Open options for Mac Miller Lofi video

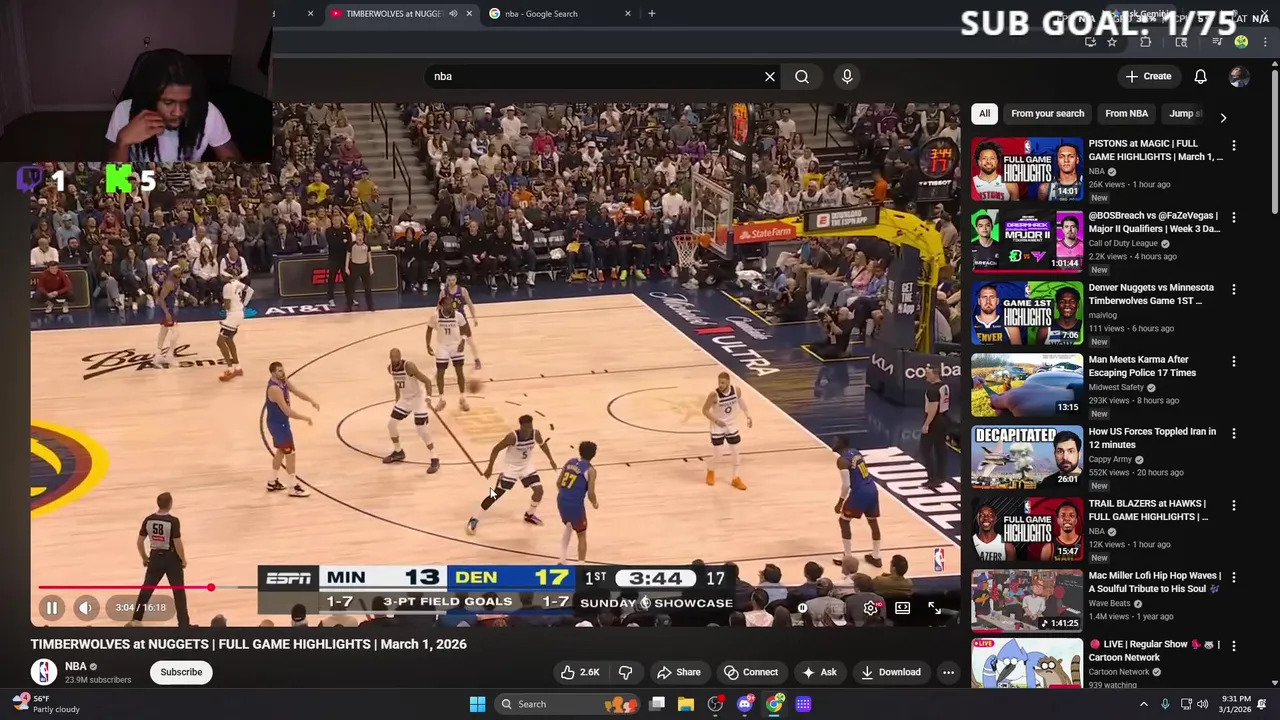(x=1234, y=577)
